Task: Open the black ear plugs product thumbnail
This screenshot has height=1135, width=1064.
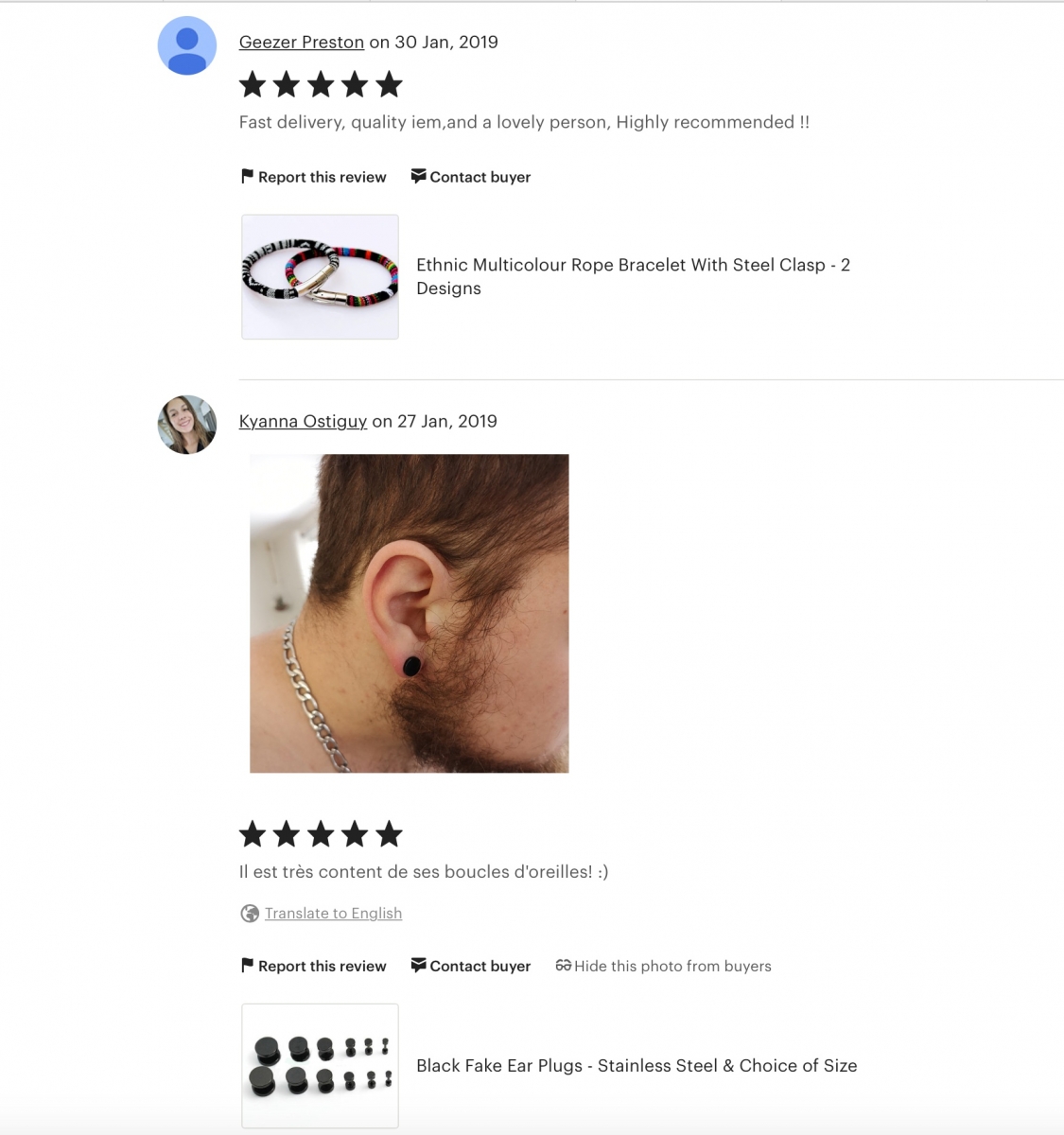Action: (320, 1066)
